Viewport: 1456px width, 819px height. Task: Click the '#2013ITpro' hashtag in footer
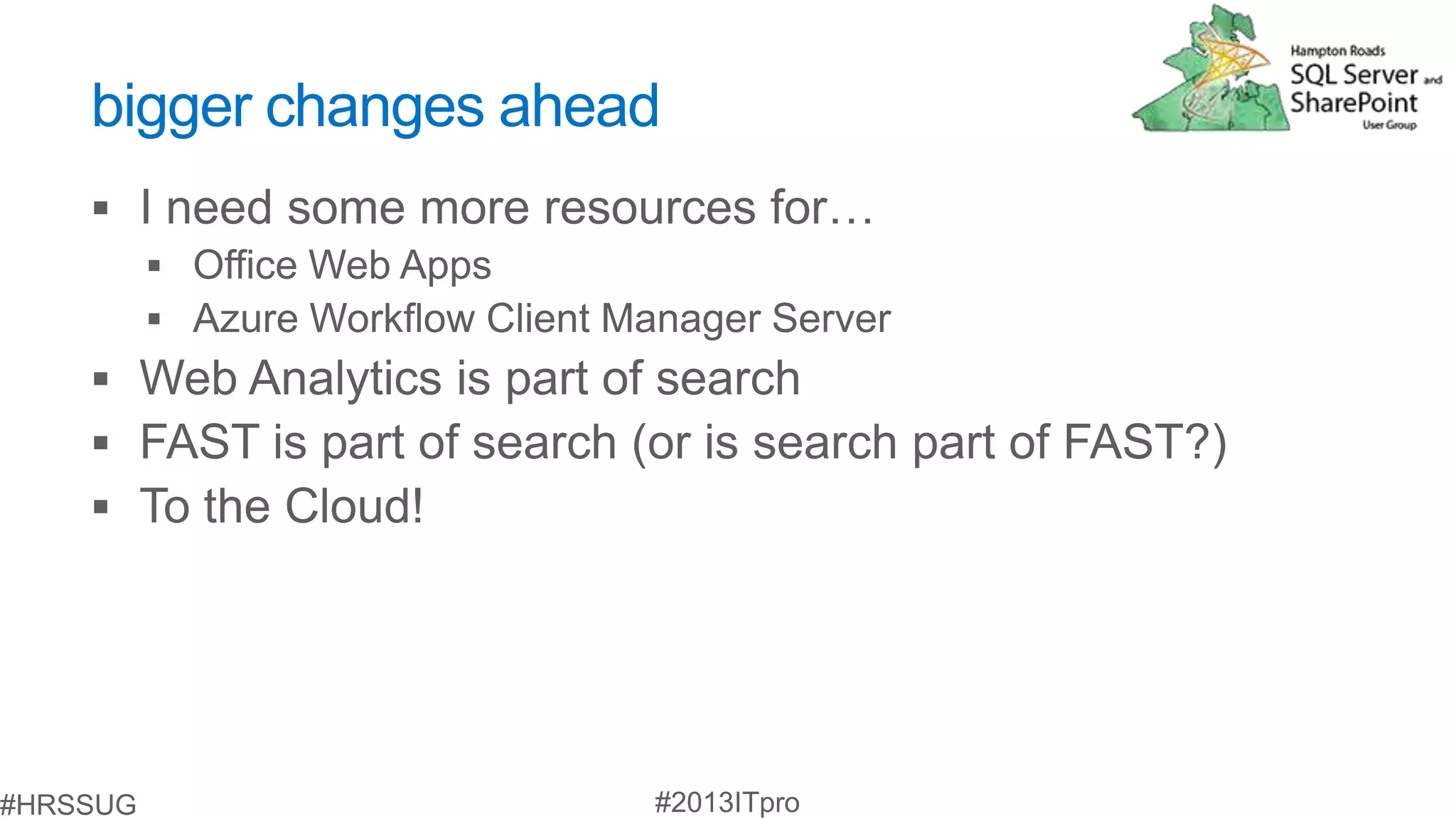tap(727, 803)
